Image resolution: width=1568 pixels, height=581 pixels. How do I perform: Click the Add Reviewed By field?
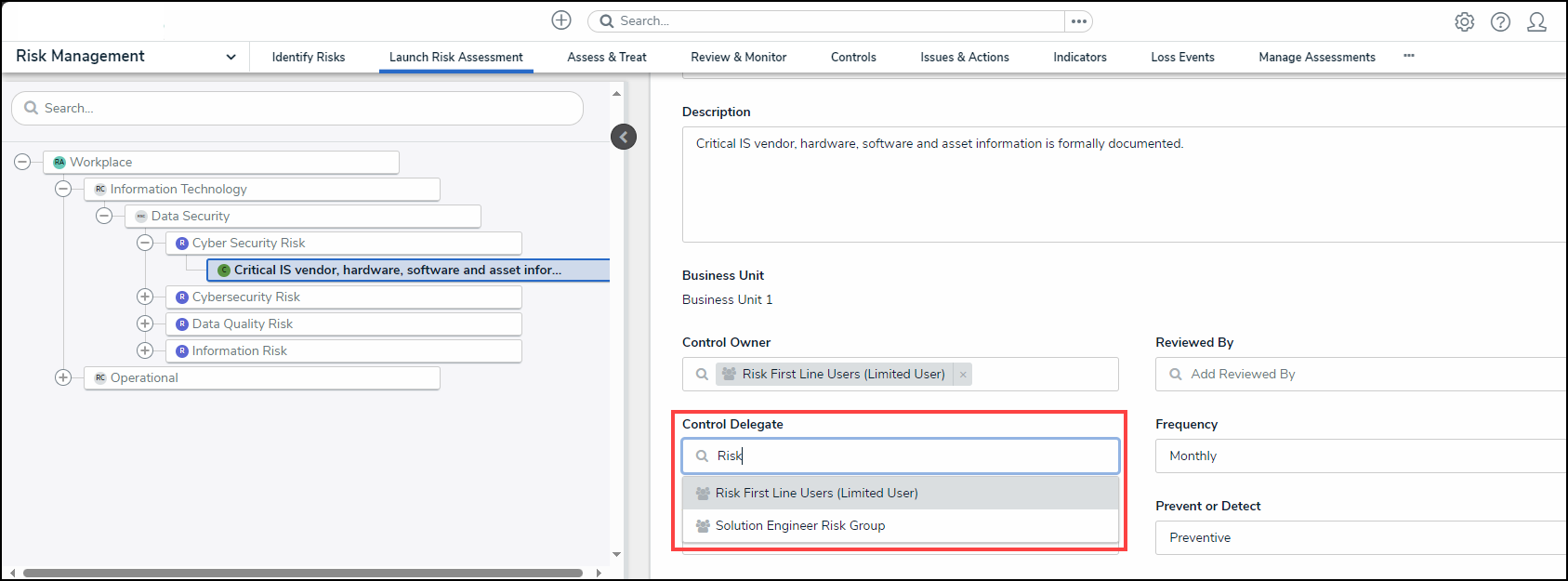(x=1357, y=375)
